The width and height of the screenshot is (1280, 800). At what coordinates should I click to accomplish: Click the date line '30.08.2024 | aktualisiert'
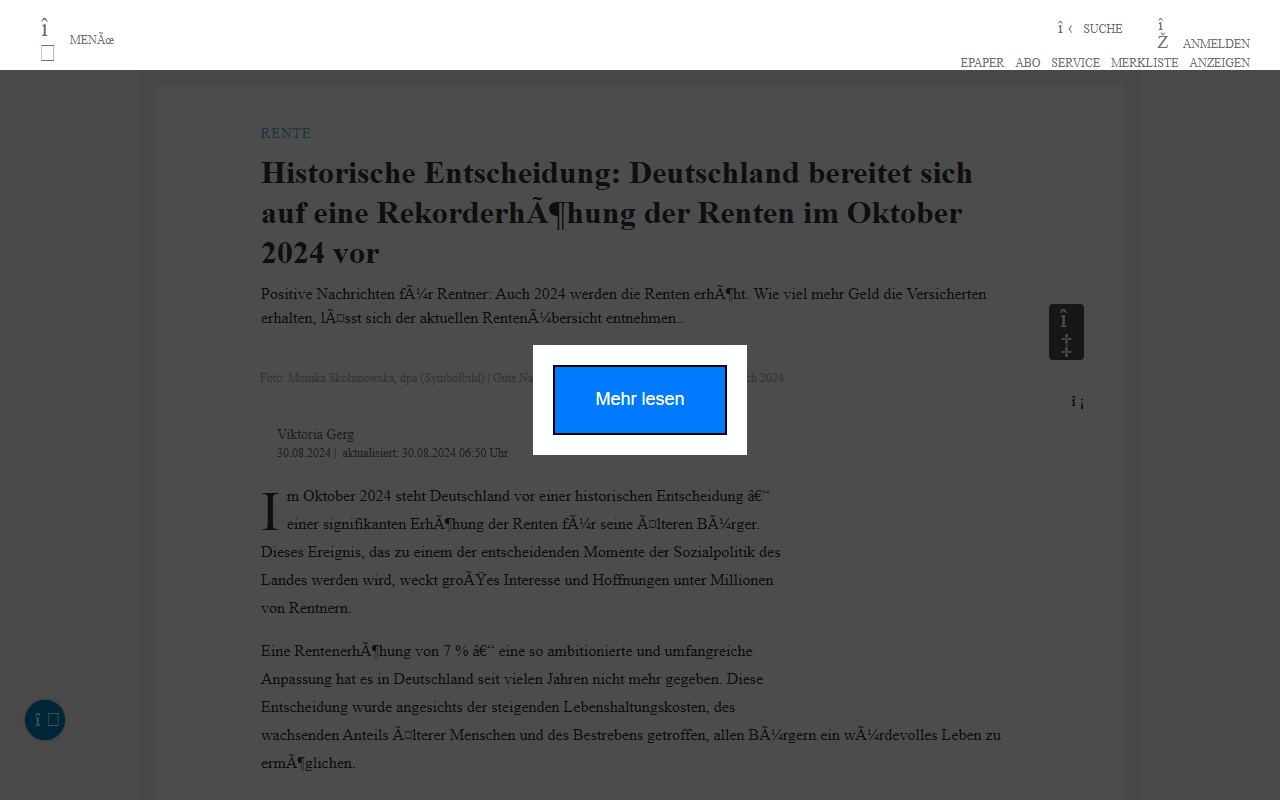[x=392, y=453]
